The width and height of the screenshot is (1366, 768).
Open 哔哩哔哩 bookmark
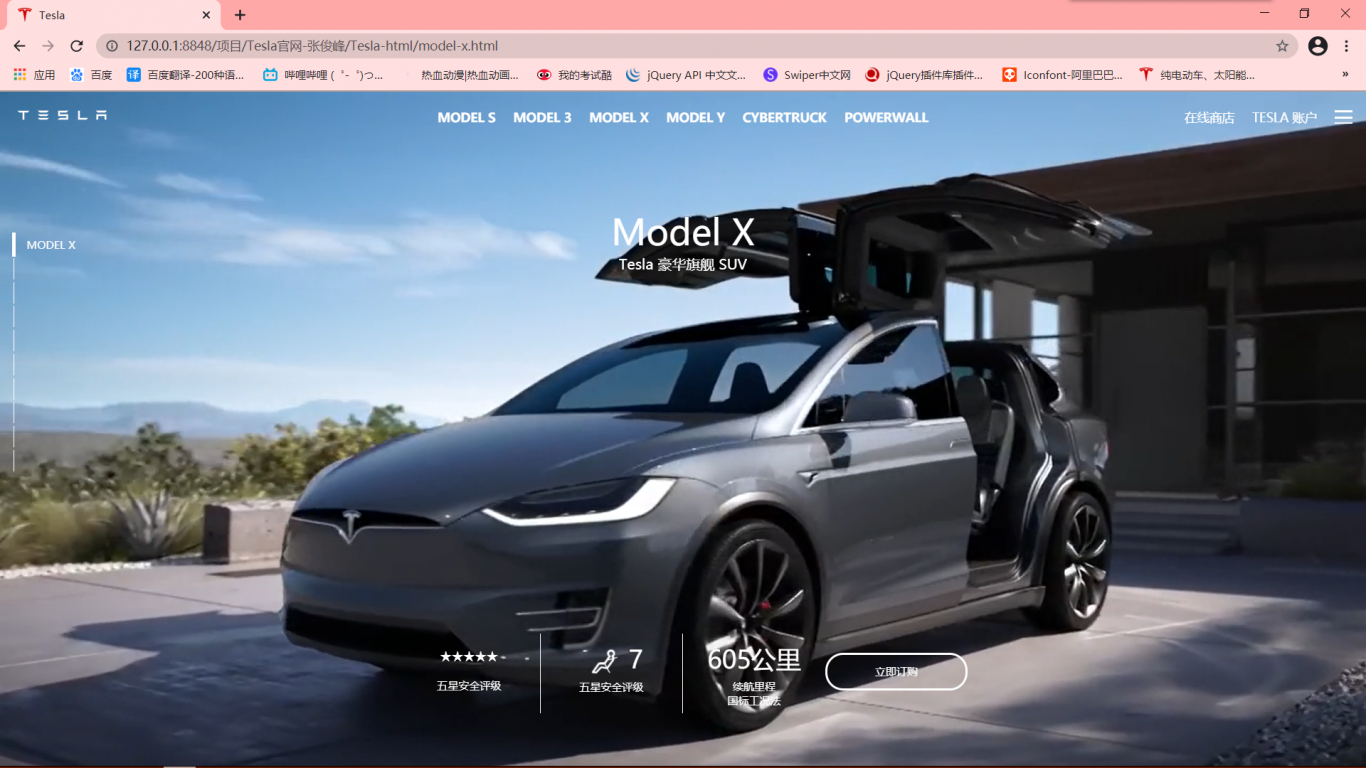tap(323, 75)
